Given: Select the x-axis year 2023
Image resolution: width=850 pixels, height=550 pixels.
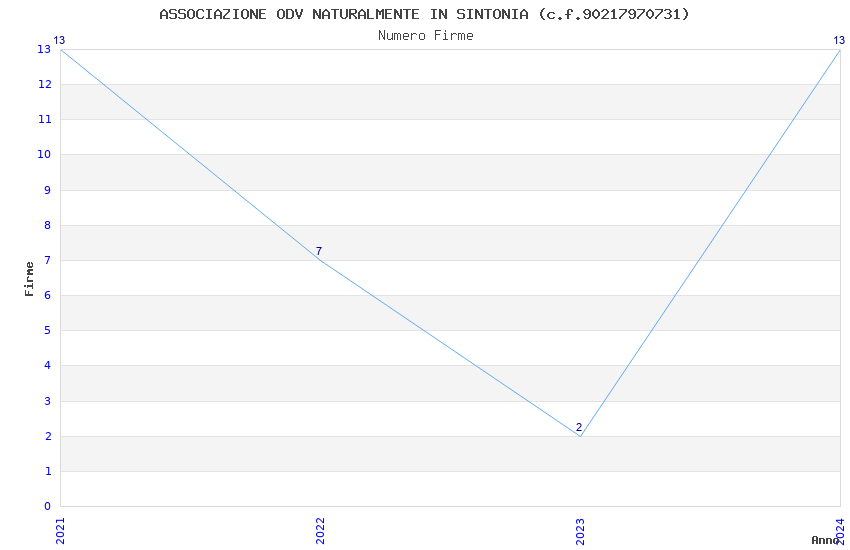Looking at the screenshot, I should point(580,531).
